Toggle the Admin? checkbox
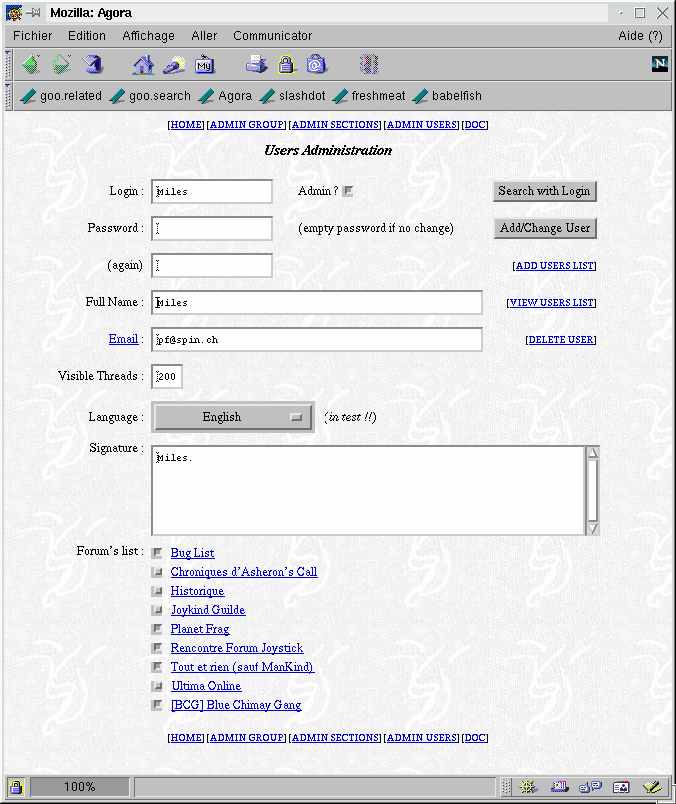Screen dimensions: 676x804 tap(348, 191)
